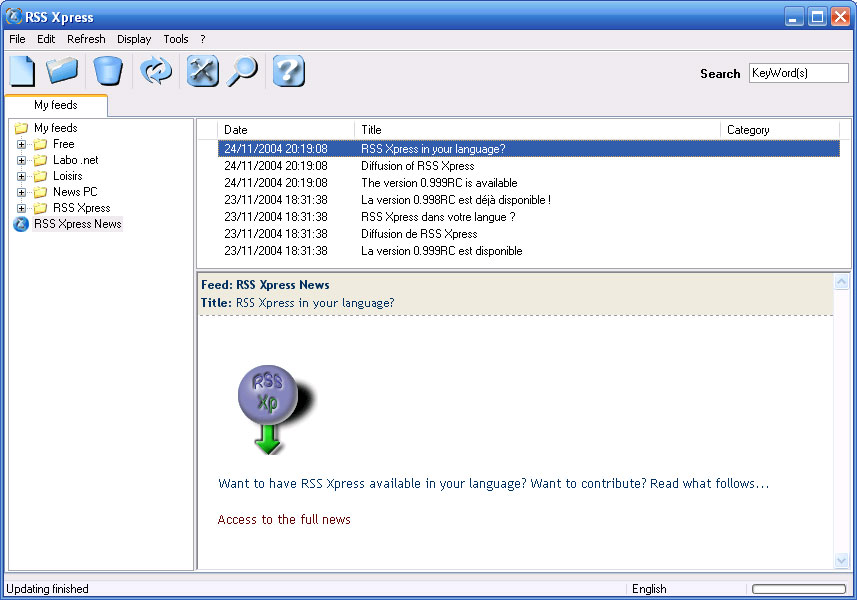The image size is (857, 600).
Task: Open the Edit menu
Action: pyautogui.click(x=46, y=39)
